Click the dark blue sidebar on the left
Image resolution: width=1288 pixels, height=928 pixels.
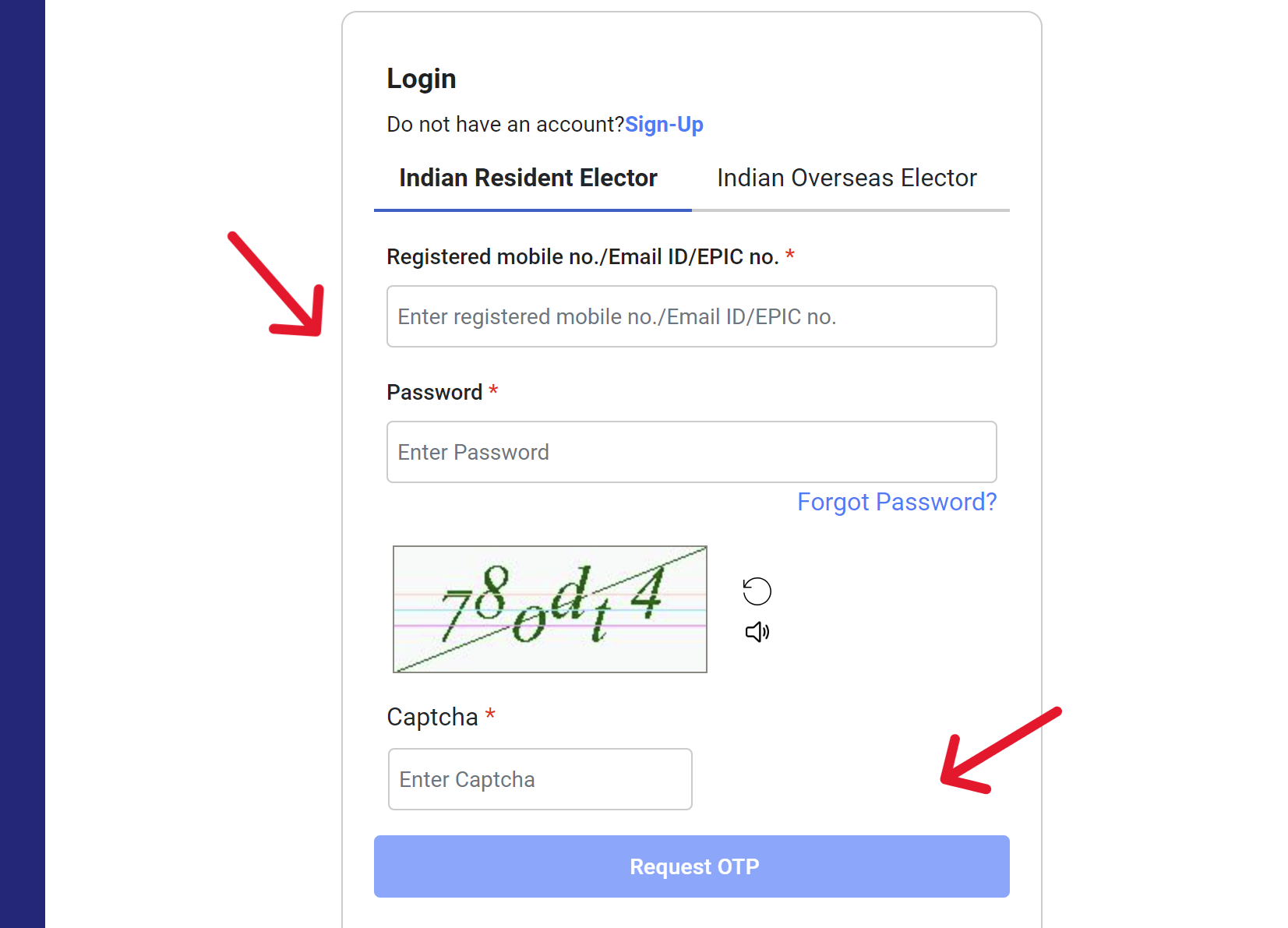(x=23, y=464)
